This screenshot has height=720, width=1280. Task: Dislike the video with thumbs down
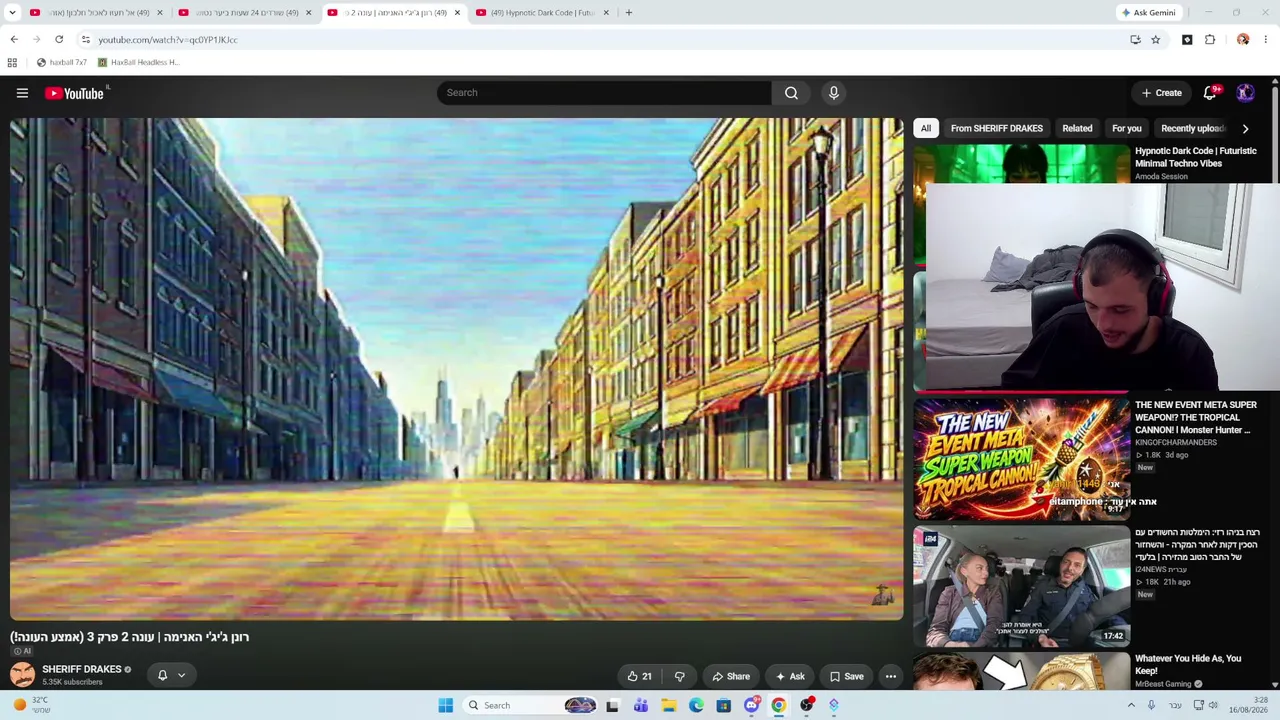[680, 676]
